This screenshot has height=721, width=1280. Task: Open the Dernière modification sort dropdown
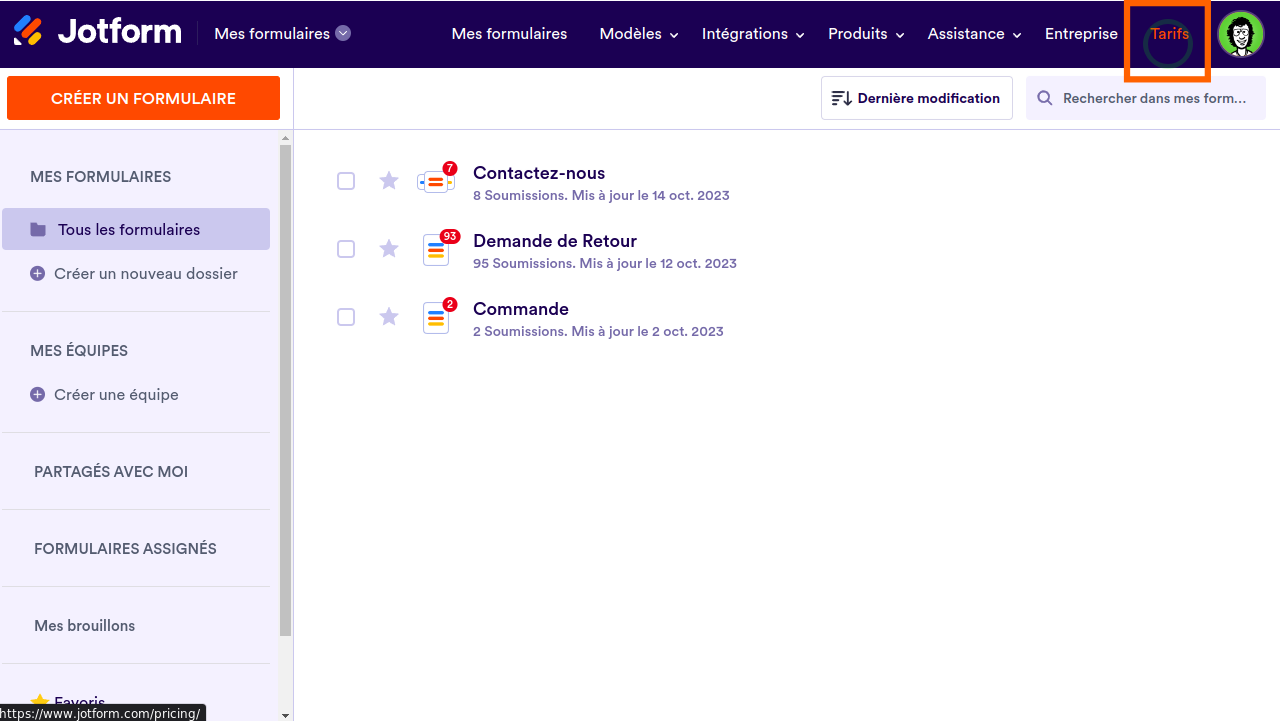coord(916,98)
